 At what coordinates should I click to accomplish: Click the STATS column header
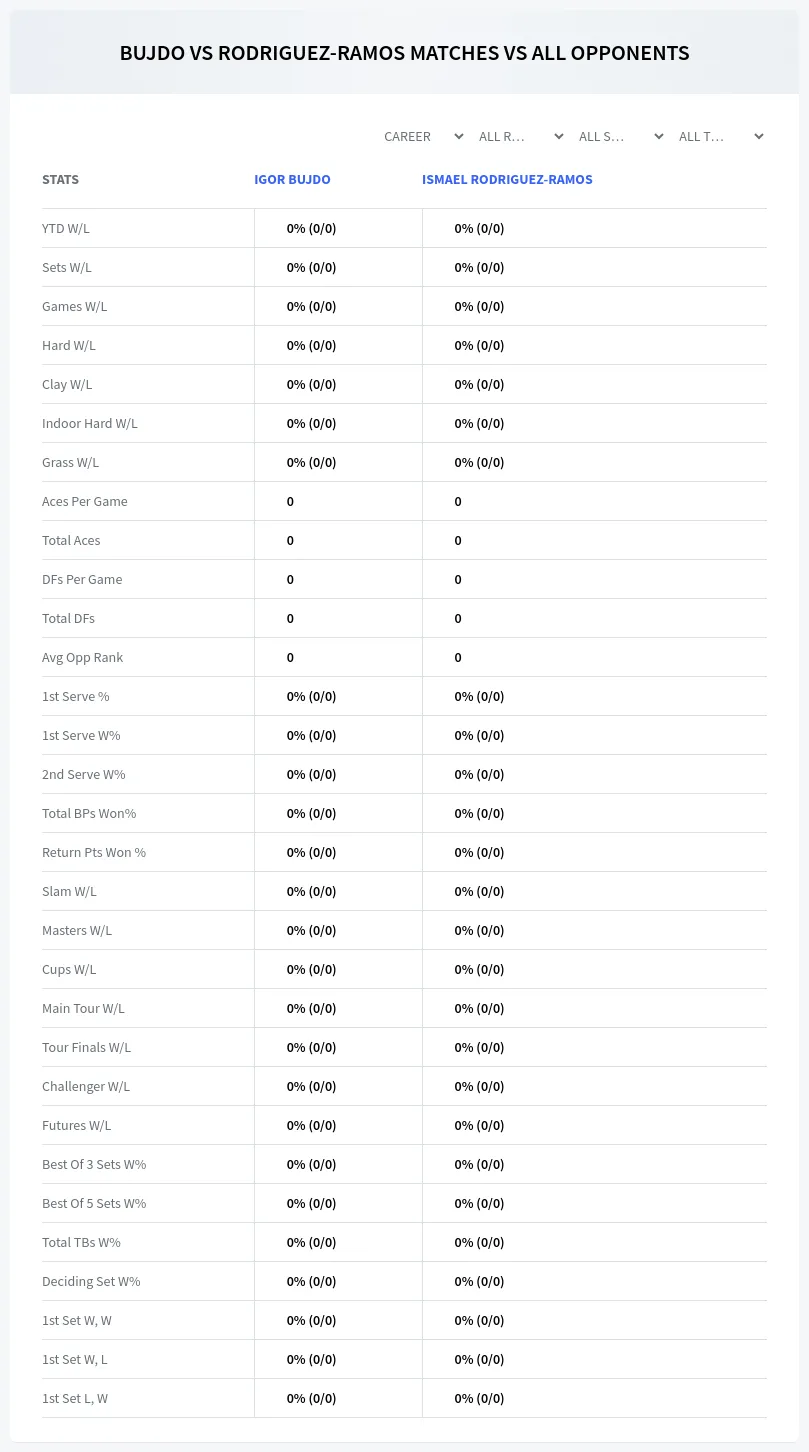[x=60, y=180]
